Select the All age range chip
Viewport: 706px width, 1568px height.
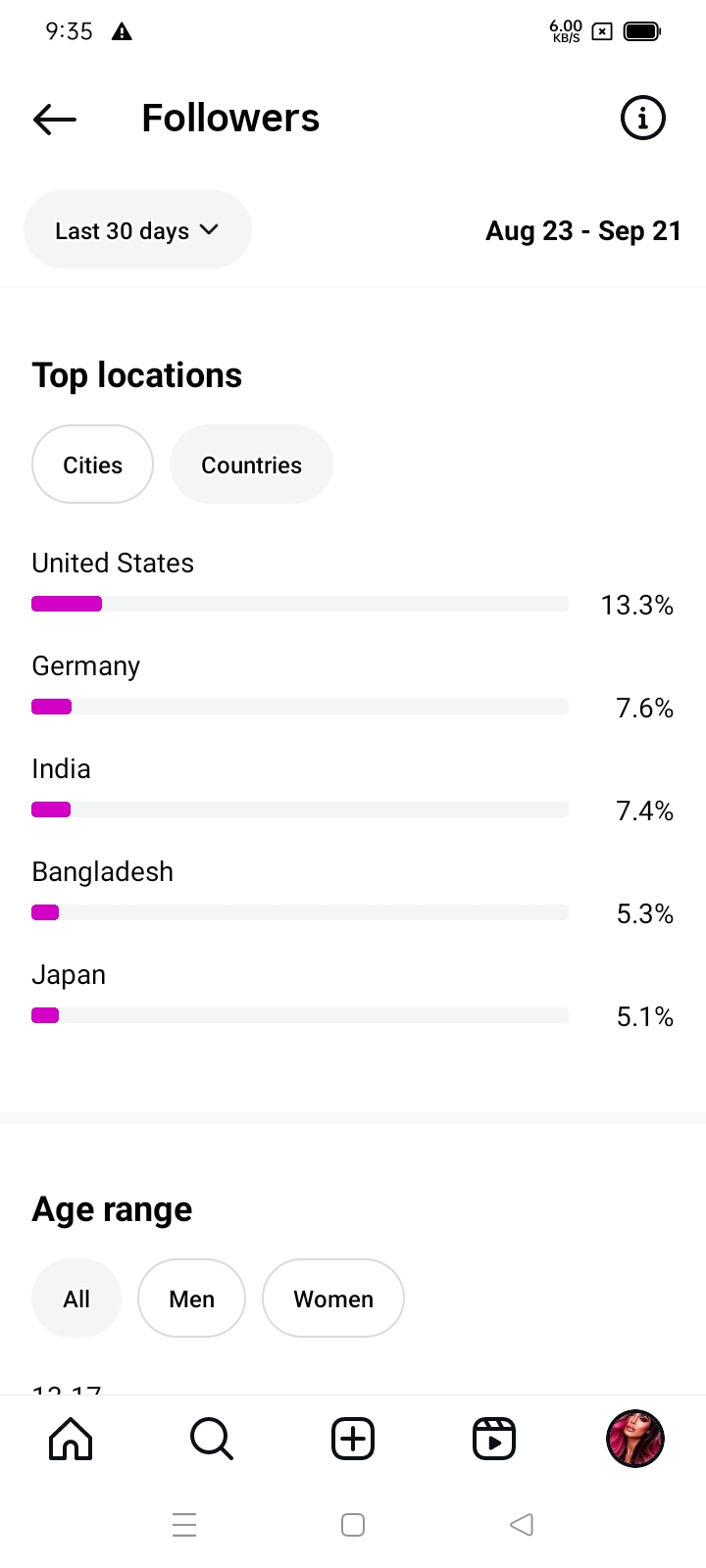pyautogui.click(x=76, y=1298)
